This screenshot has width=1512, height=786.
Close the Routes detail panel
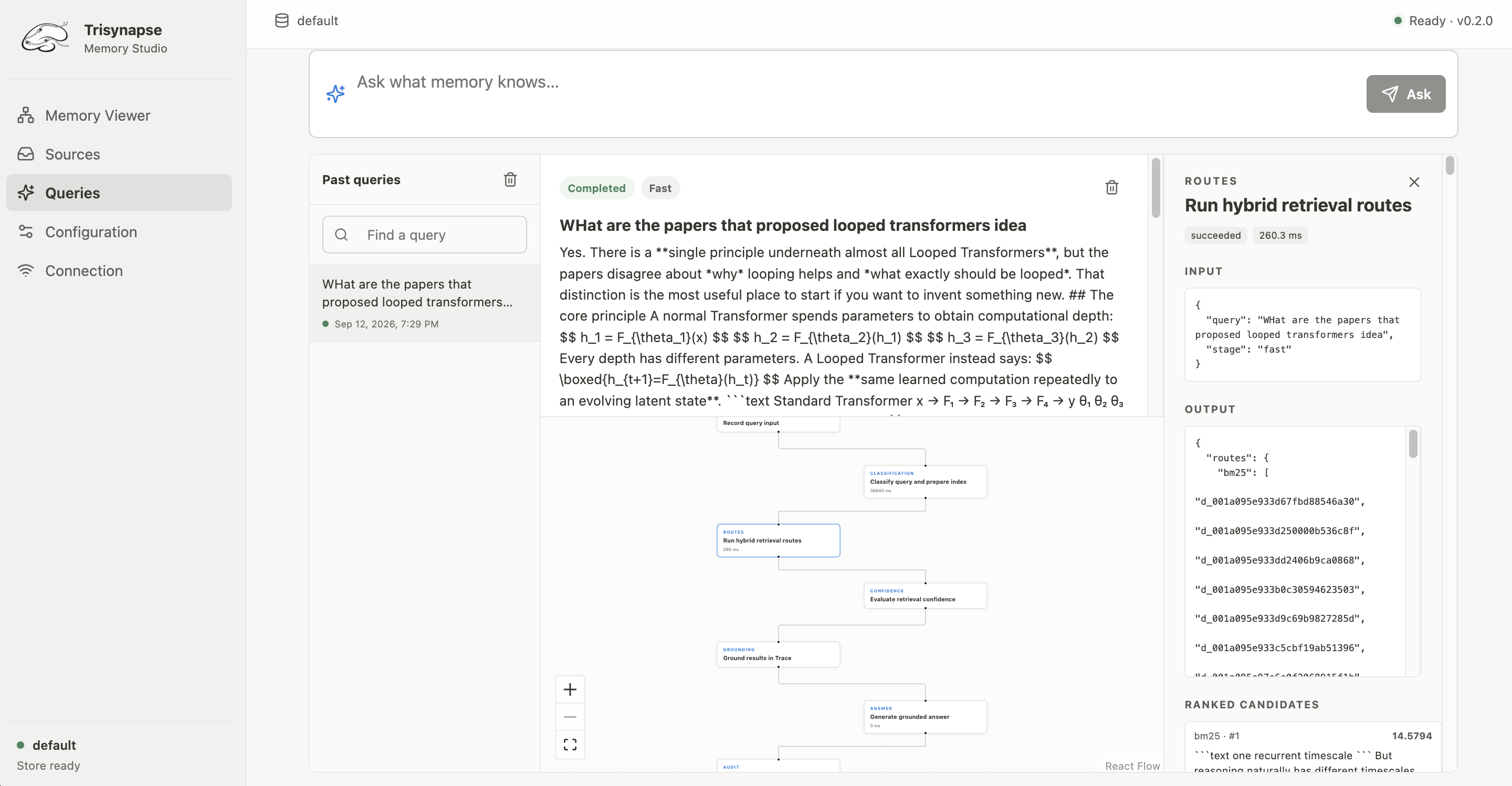tap(1414, 182)
